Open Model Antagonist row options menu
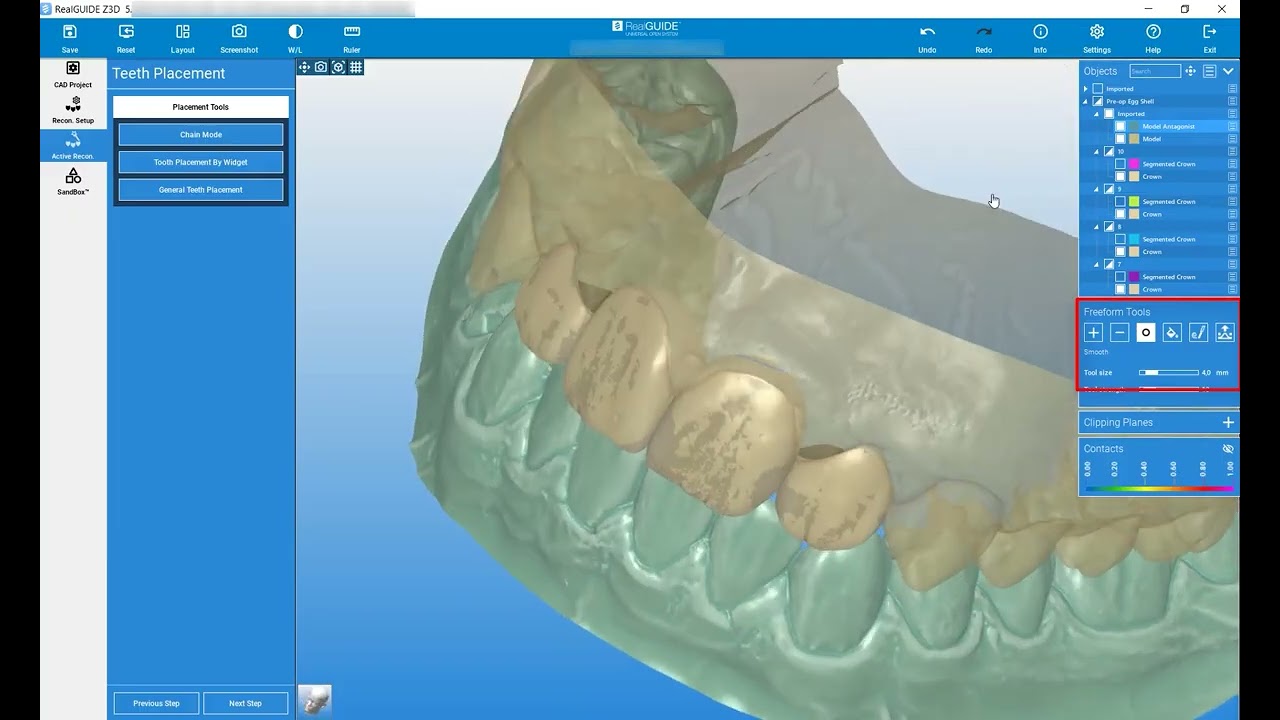Image resolution: width=1280 pixels, height=720 pixels. tap(1232, 126)
